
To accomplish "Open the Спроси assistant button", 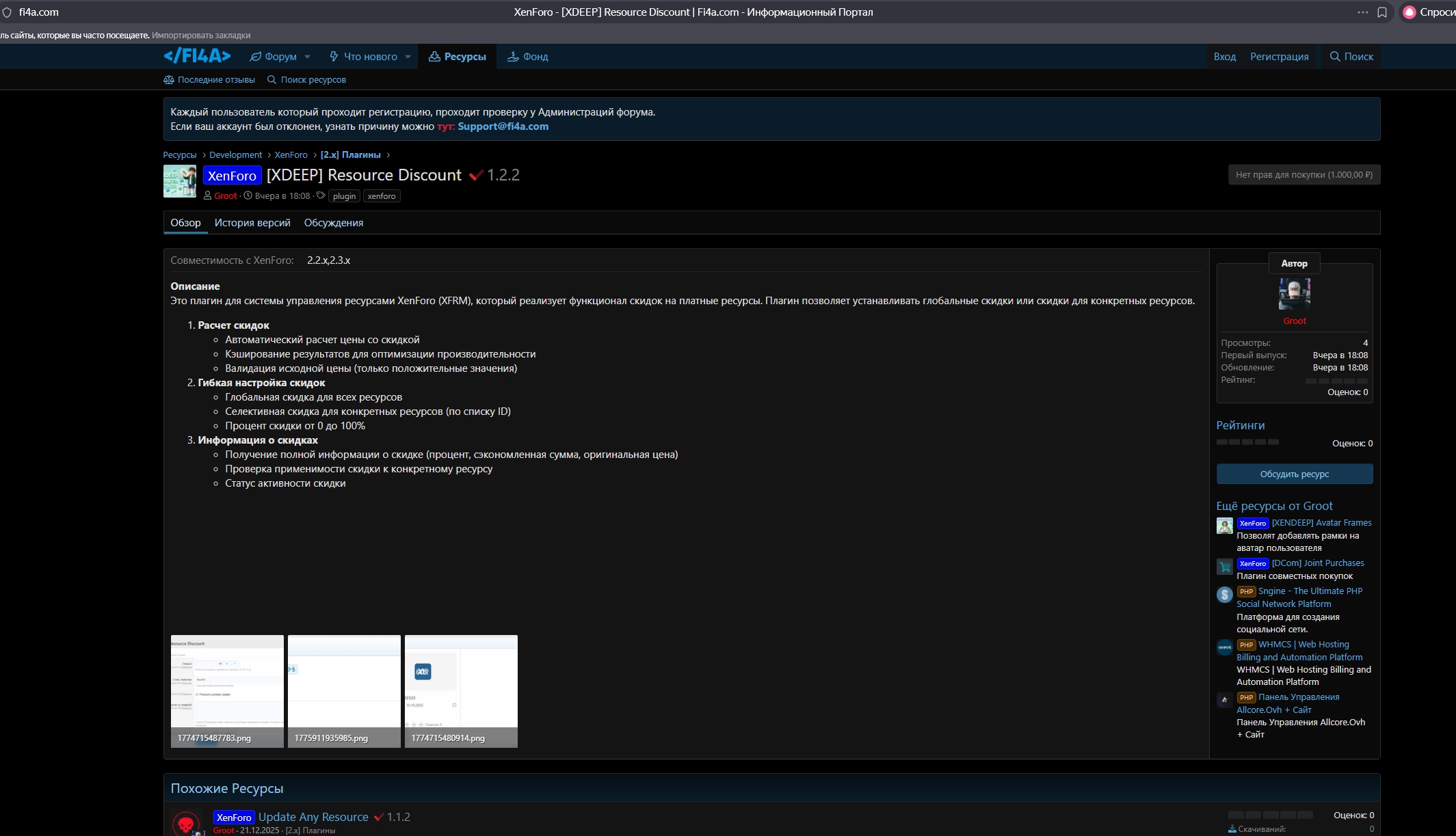I will point(1429,12).
